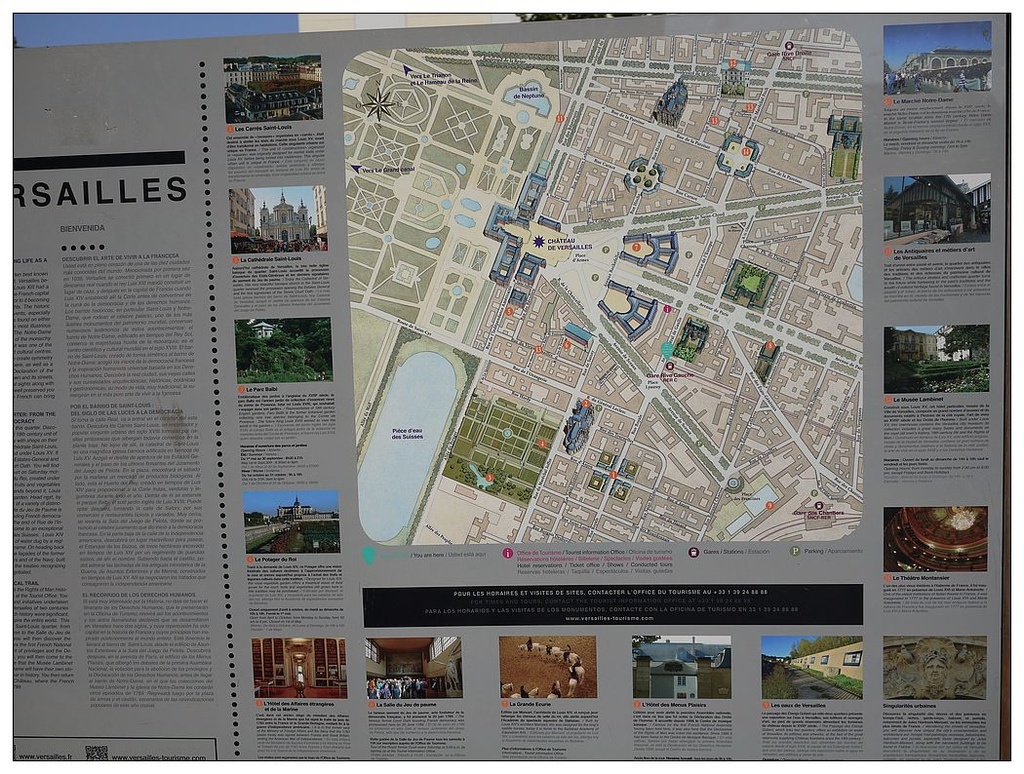
Task: Open the Hôtel des Affaires étrangères photo
Action: click(300, 668)
